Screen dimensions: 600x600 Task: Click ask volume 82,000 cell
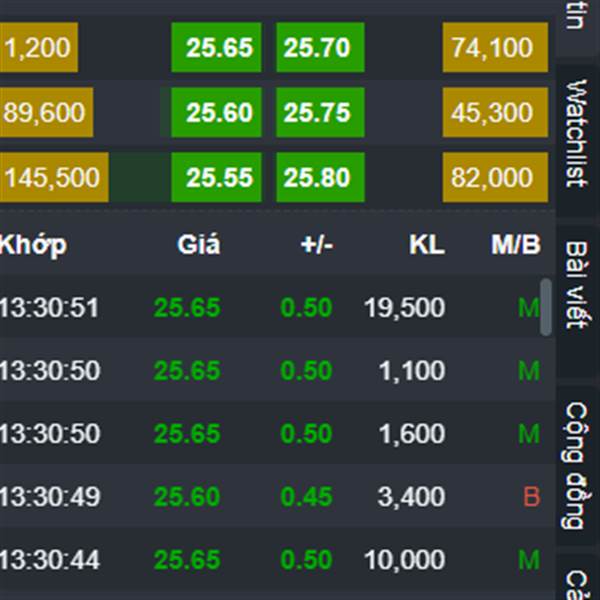[495, 177]
